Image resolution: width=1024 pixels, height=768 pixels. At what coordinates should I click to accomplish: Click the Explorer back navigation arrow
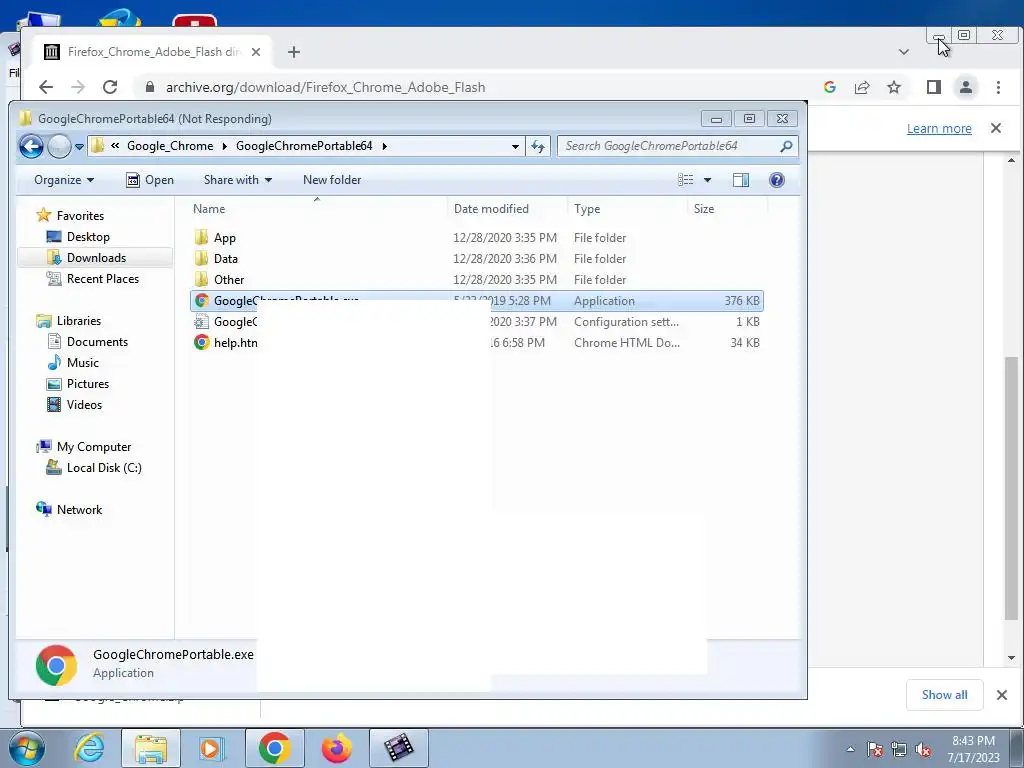[x=31, y=146]
